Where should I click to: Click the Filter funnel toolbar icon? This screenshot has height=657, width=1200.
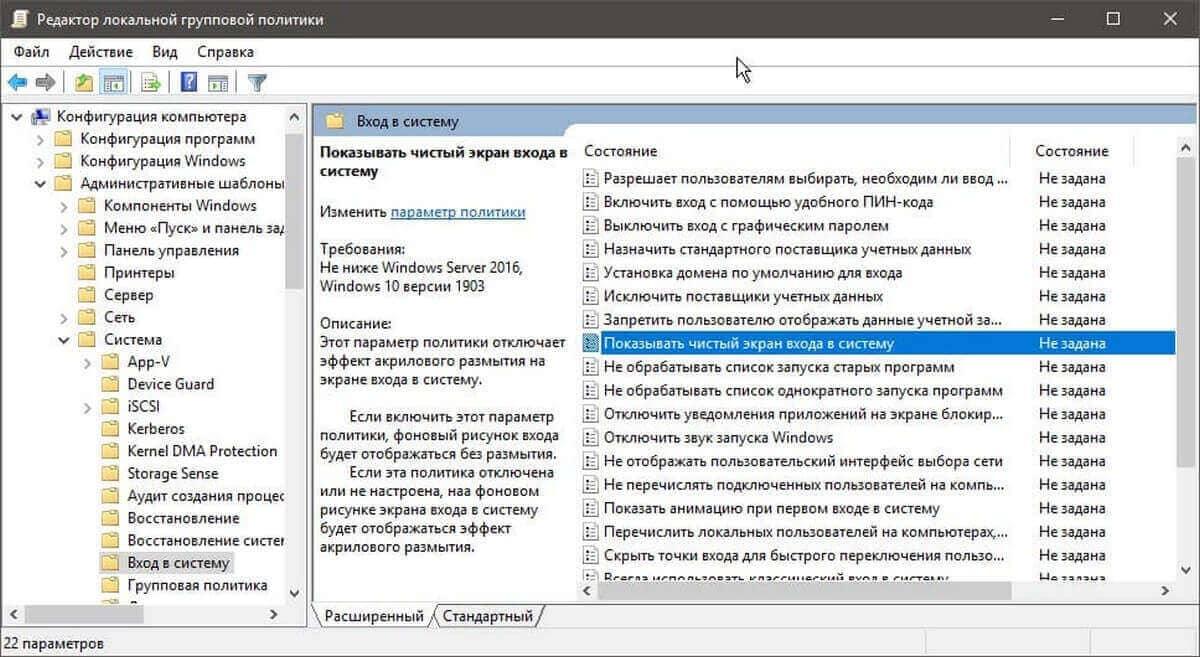coord(257,82)
